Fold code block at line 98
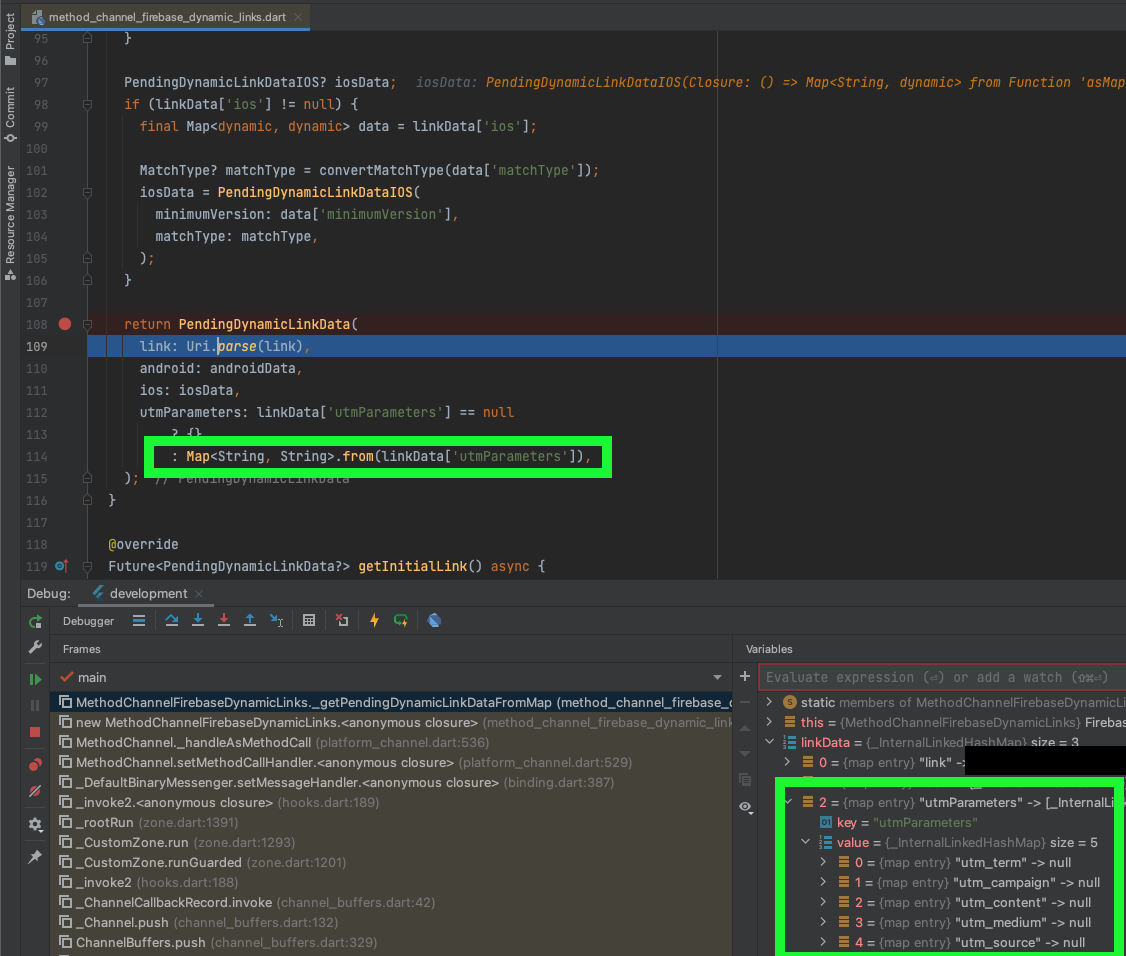 88,104
